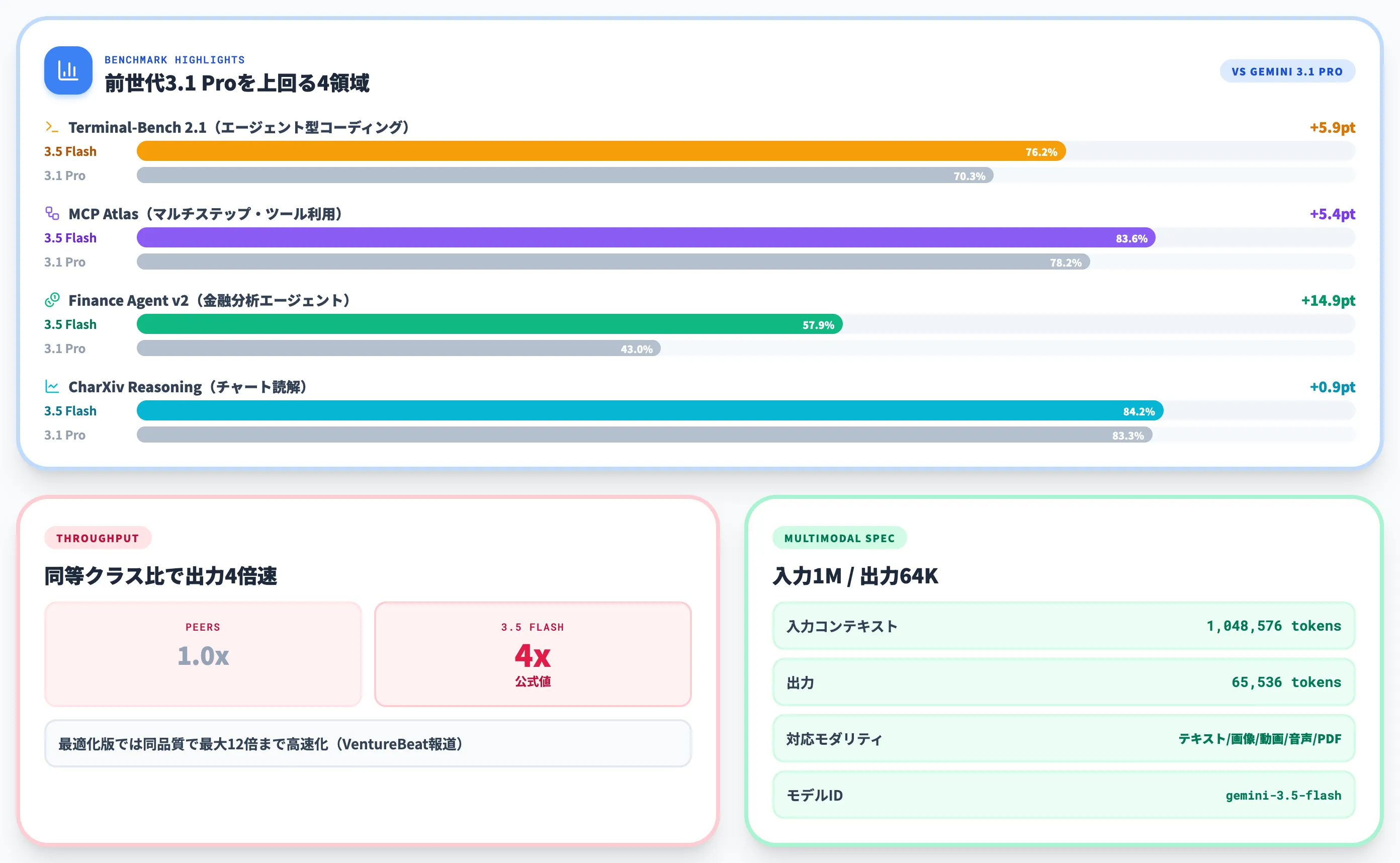Click the +14.9pt delta value
1400x863 pixels.
point(1328,300)
